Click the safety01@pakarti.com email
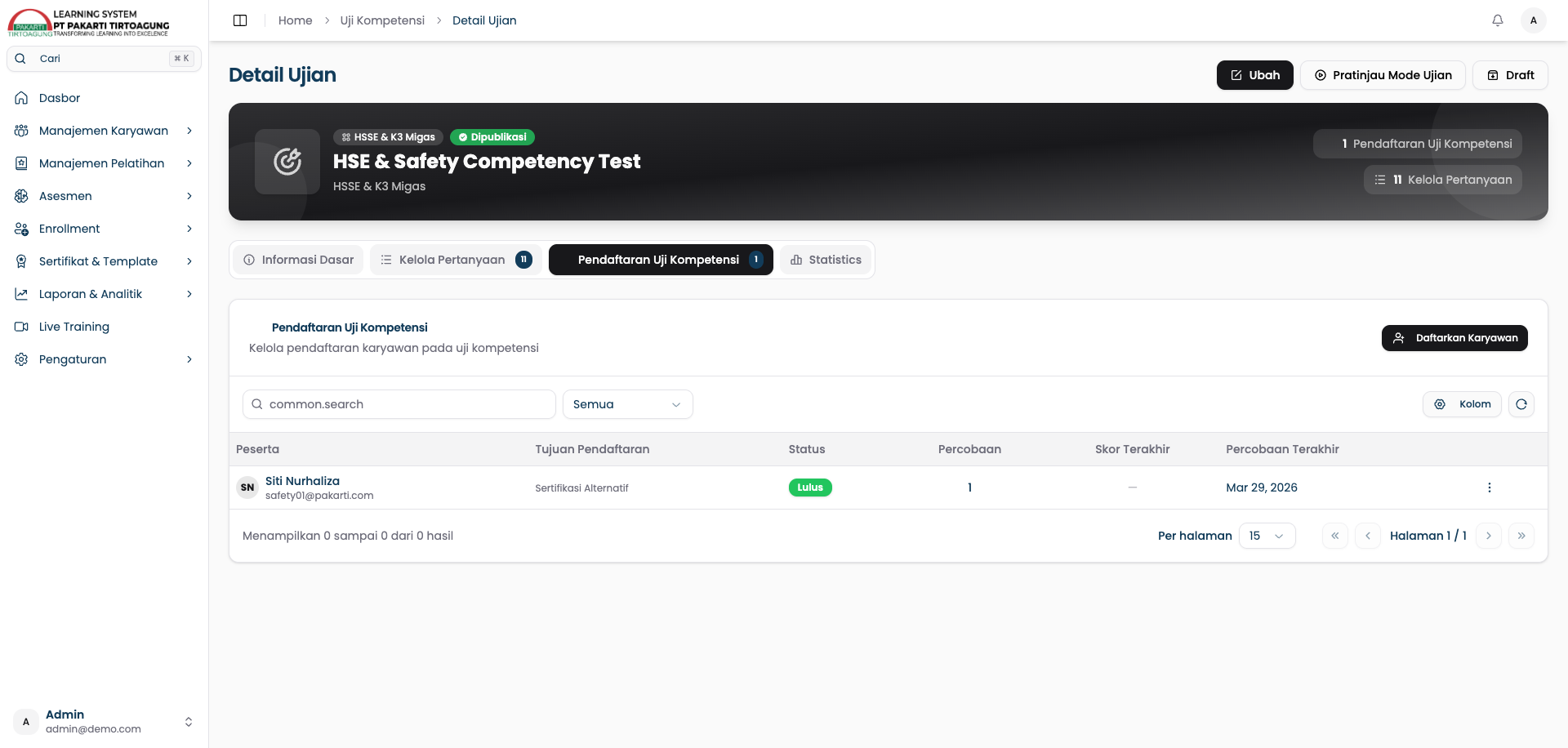This screenshot has width=1568, height=748. coord(319,496)
